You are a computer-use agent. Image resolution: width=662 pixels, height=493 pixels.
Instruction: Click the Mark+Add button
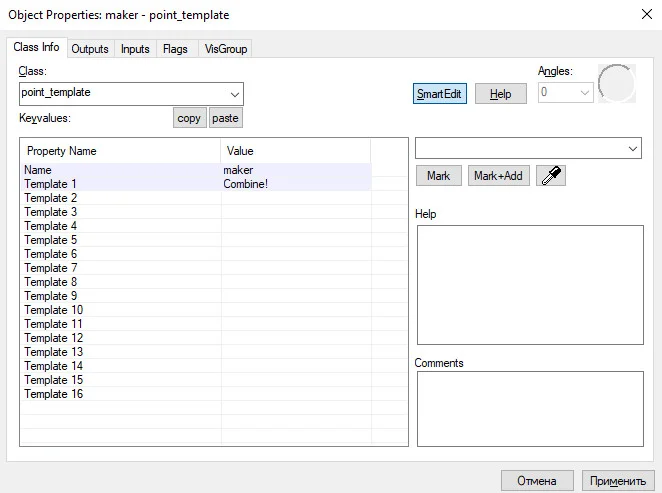[x=499, y=176]
